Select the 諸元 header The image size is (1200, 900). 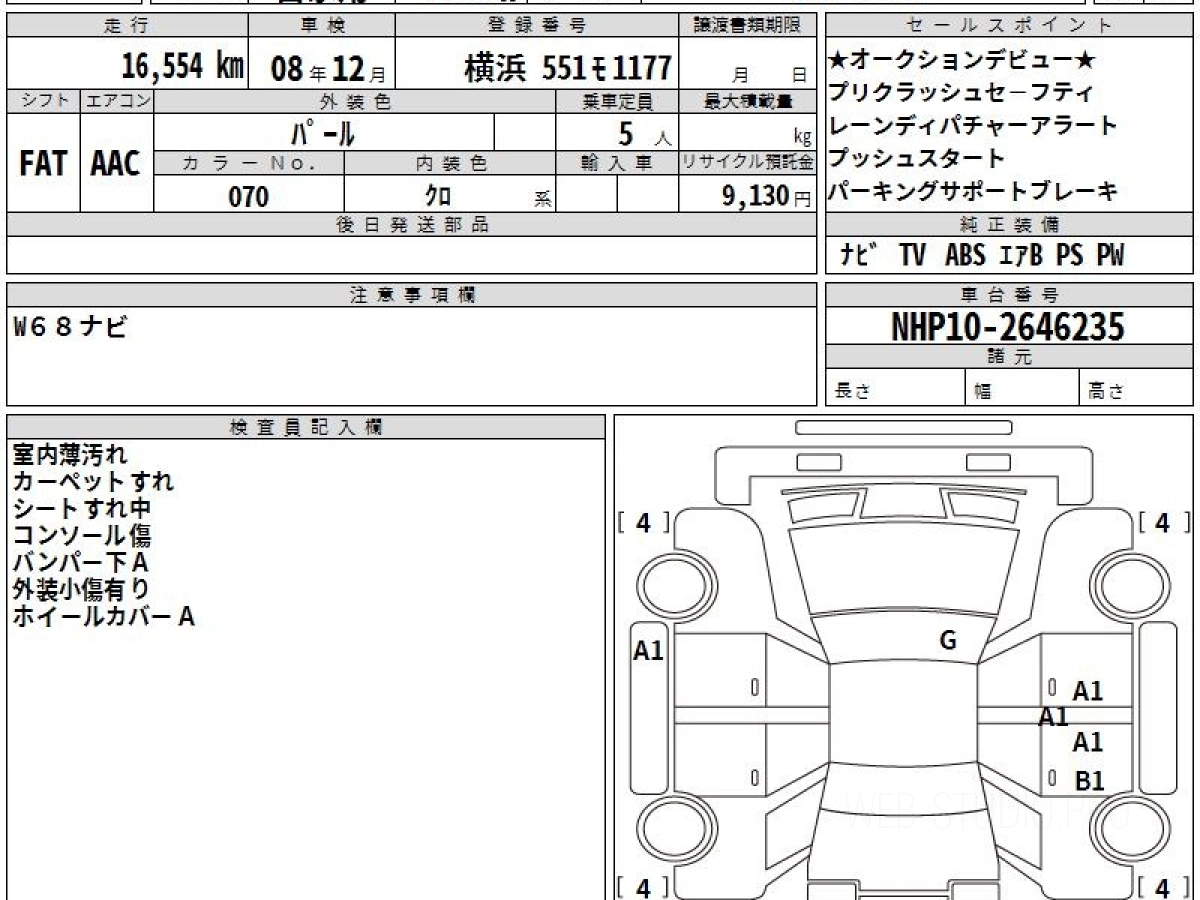pyautogui.click(x=1009, y=357)
